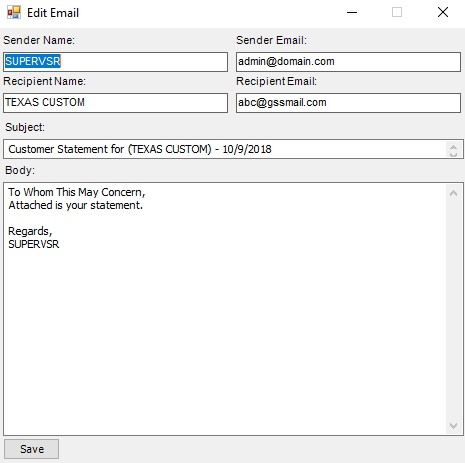Place cursor in the Subject text box
465x463 pixels.
(225, 149)
